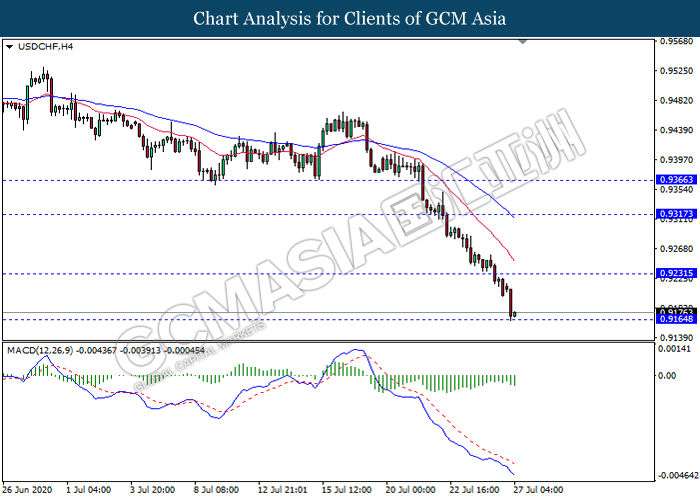Screen dimensions: 700x500
Task: Click the 0.95250 price axis value
Action: [677, 71]
